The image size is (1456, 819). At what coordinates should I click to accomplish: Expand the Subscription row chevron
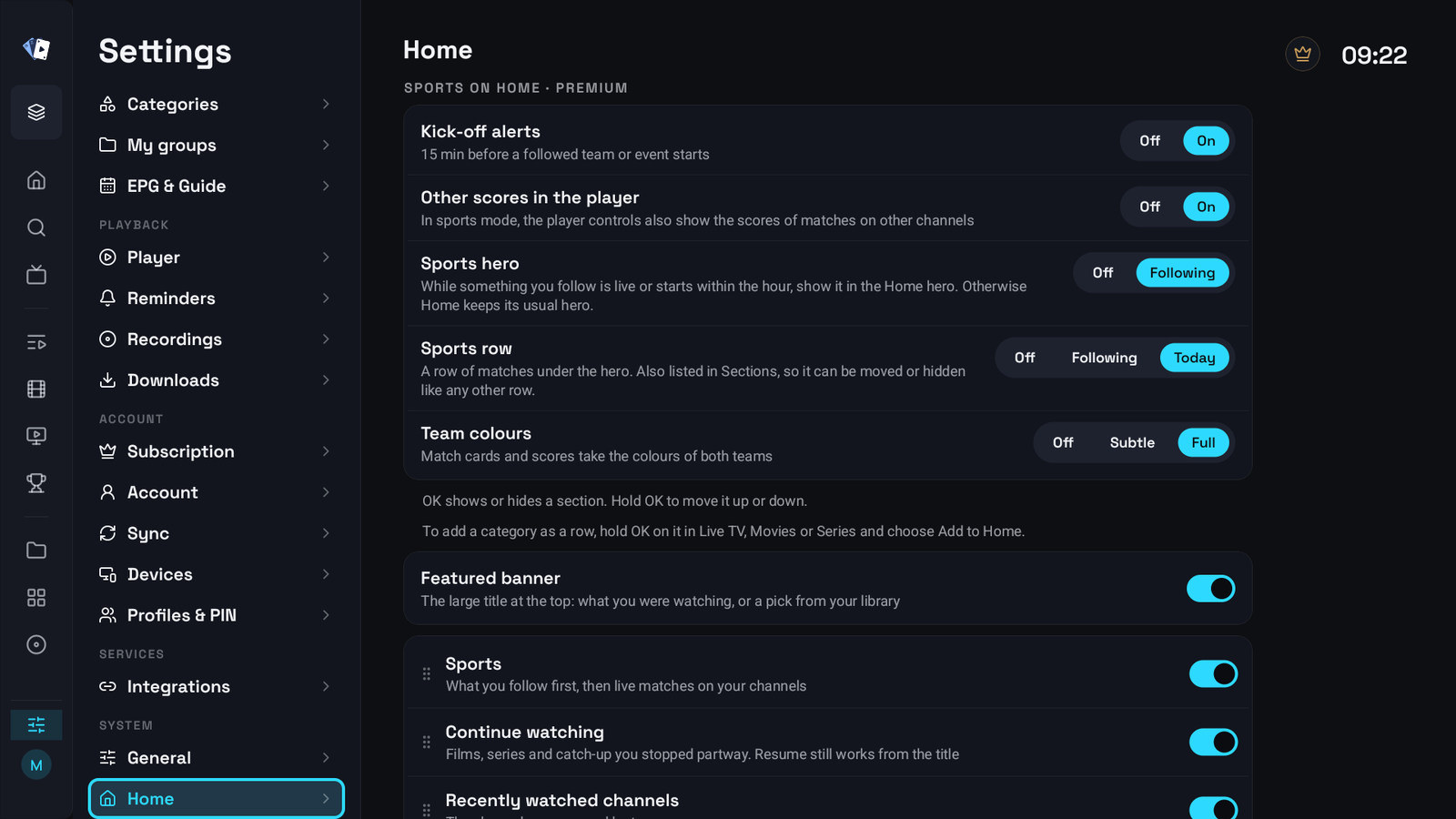pos(326,451)
